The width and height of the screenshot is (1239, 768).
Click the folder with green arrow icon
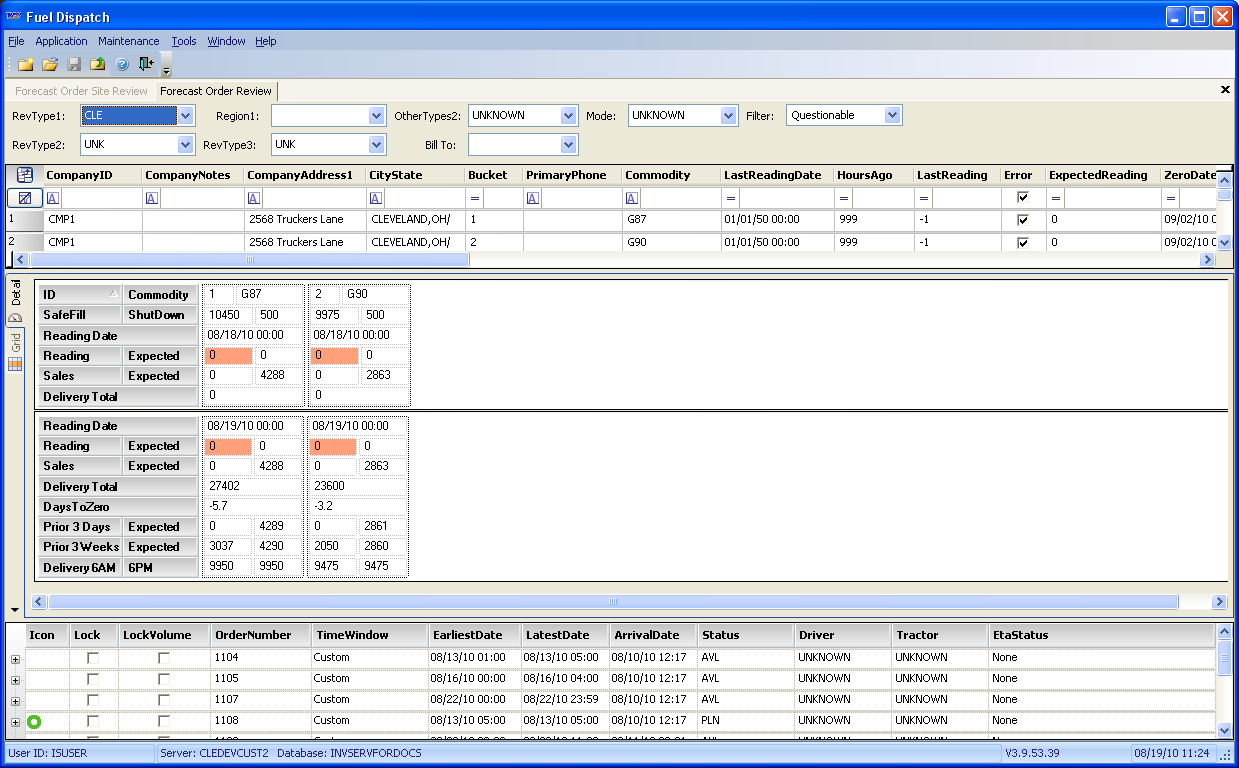pyautogui.click(x=98, y=65)
